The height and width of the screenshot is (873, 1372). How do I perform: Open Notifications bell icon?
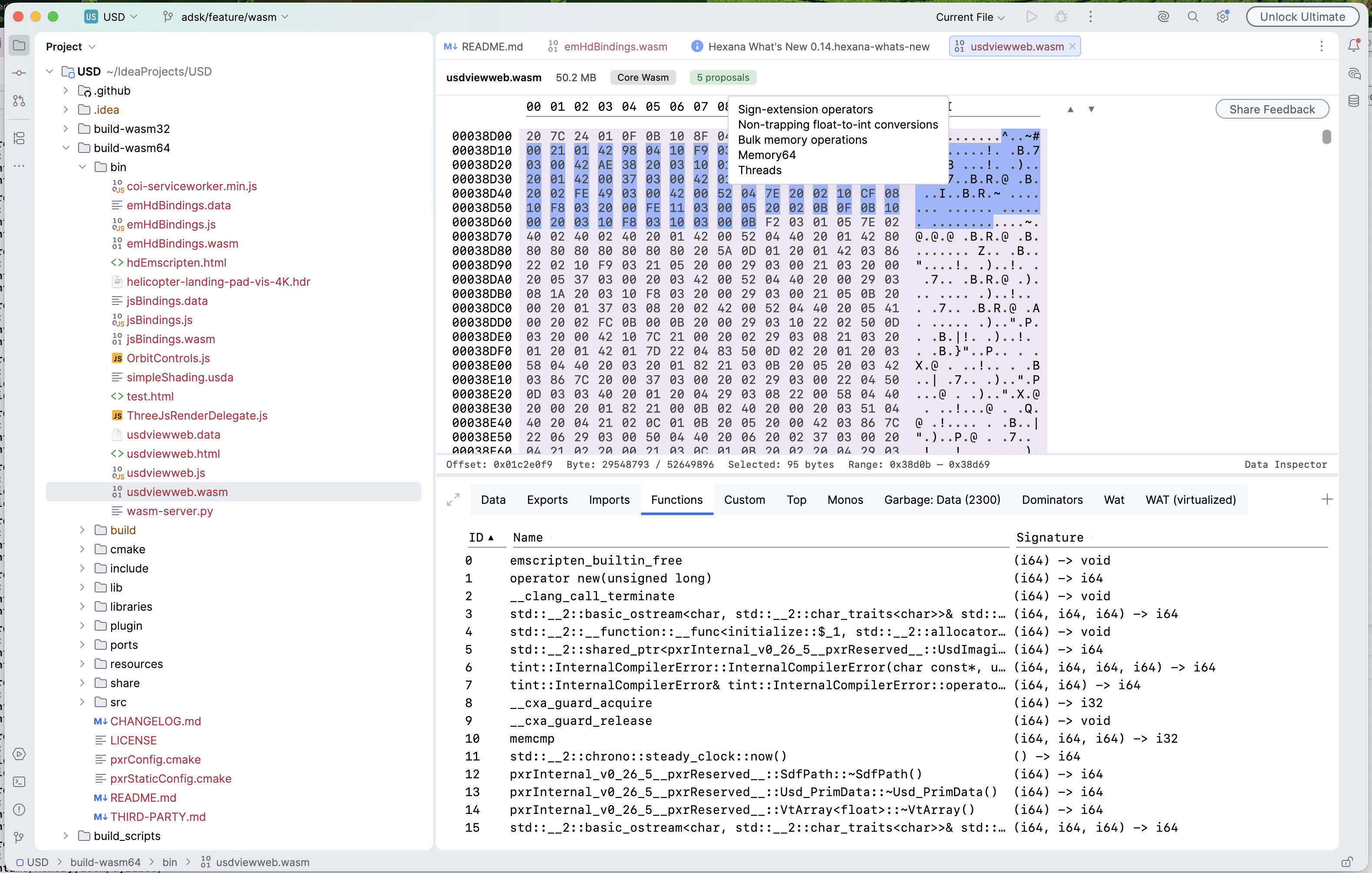coord(1354,45)
